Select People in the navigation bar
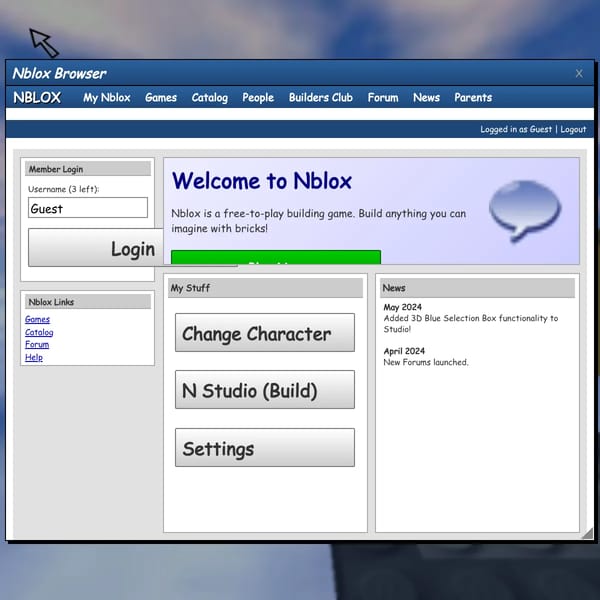600x600 pixels. click(258, 98)
